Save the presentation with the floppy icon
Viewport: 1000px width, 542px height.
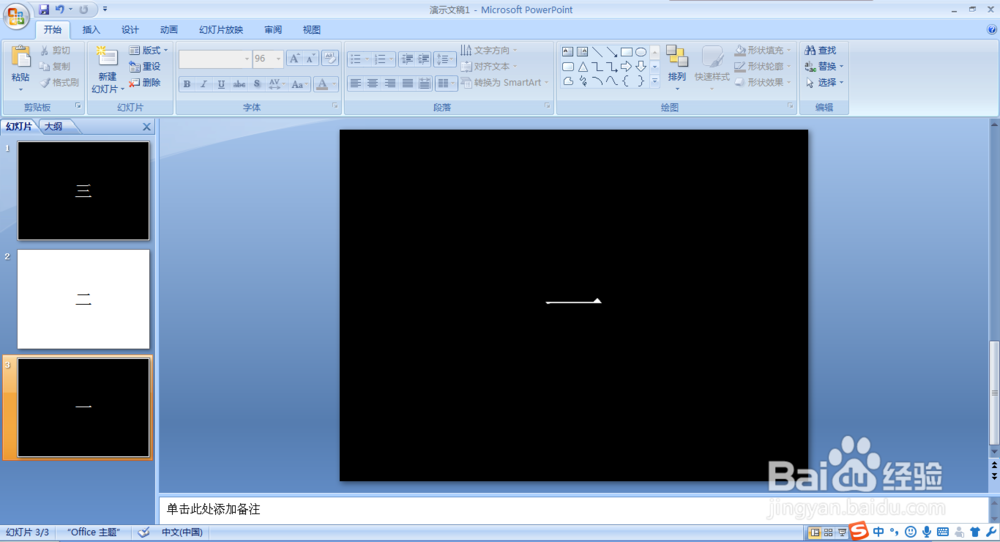[x=43, y=10]
